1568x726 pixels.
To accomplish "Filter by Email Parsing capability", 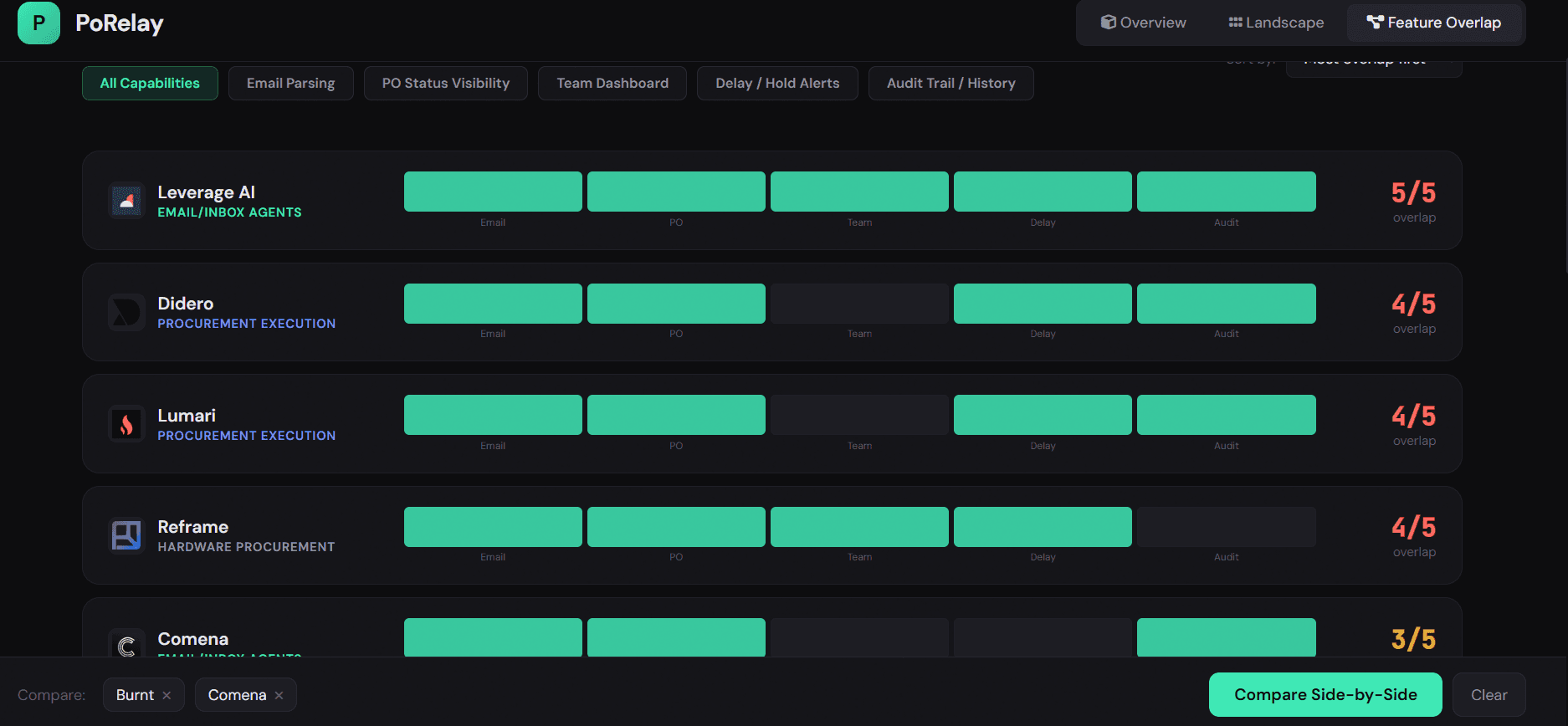I will (290, 83).
